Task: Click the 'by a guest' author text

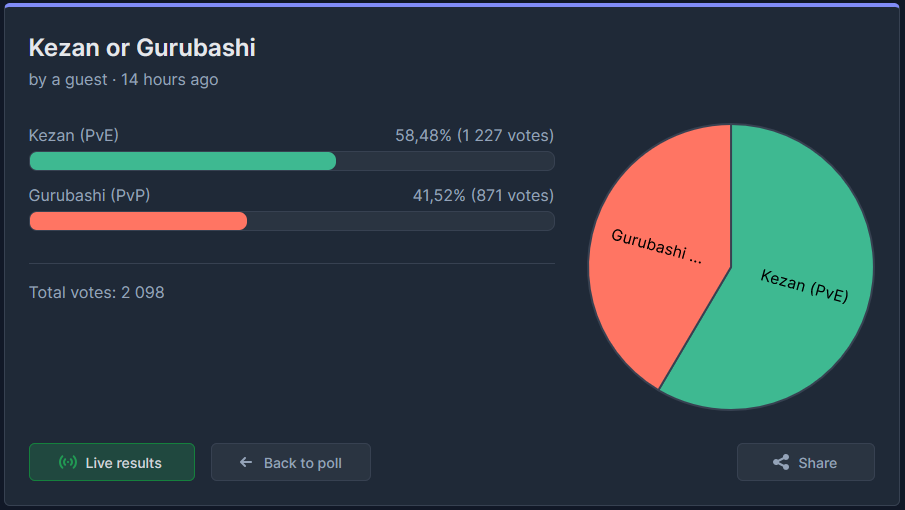Action: tap(68, 80)
